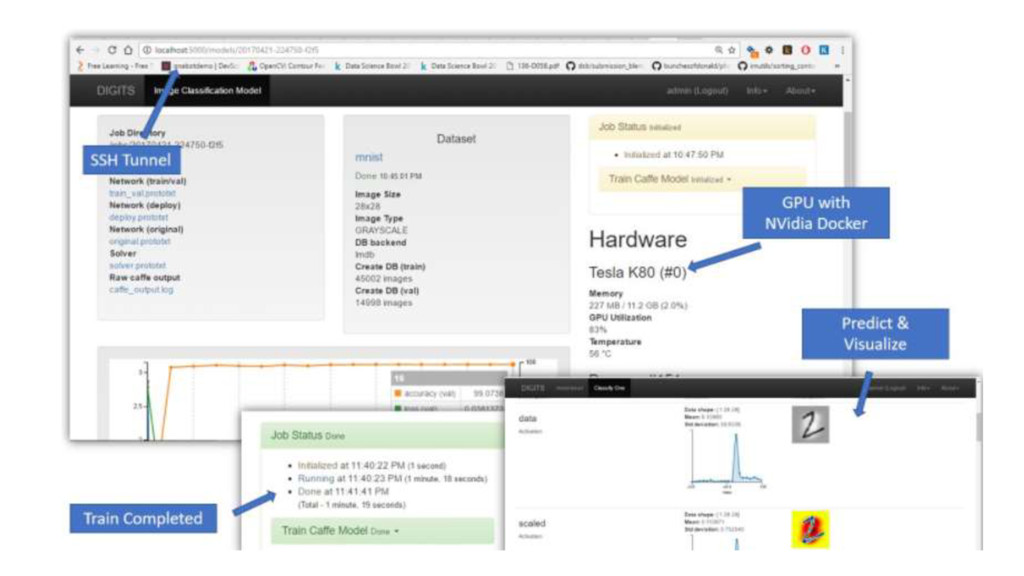Click the gear extension icon in toolbar
The width and height of the screenshot is (1024, 576).
(769, 50)
